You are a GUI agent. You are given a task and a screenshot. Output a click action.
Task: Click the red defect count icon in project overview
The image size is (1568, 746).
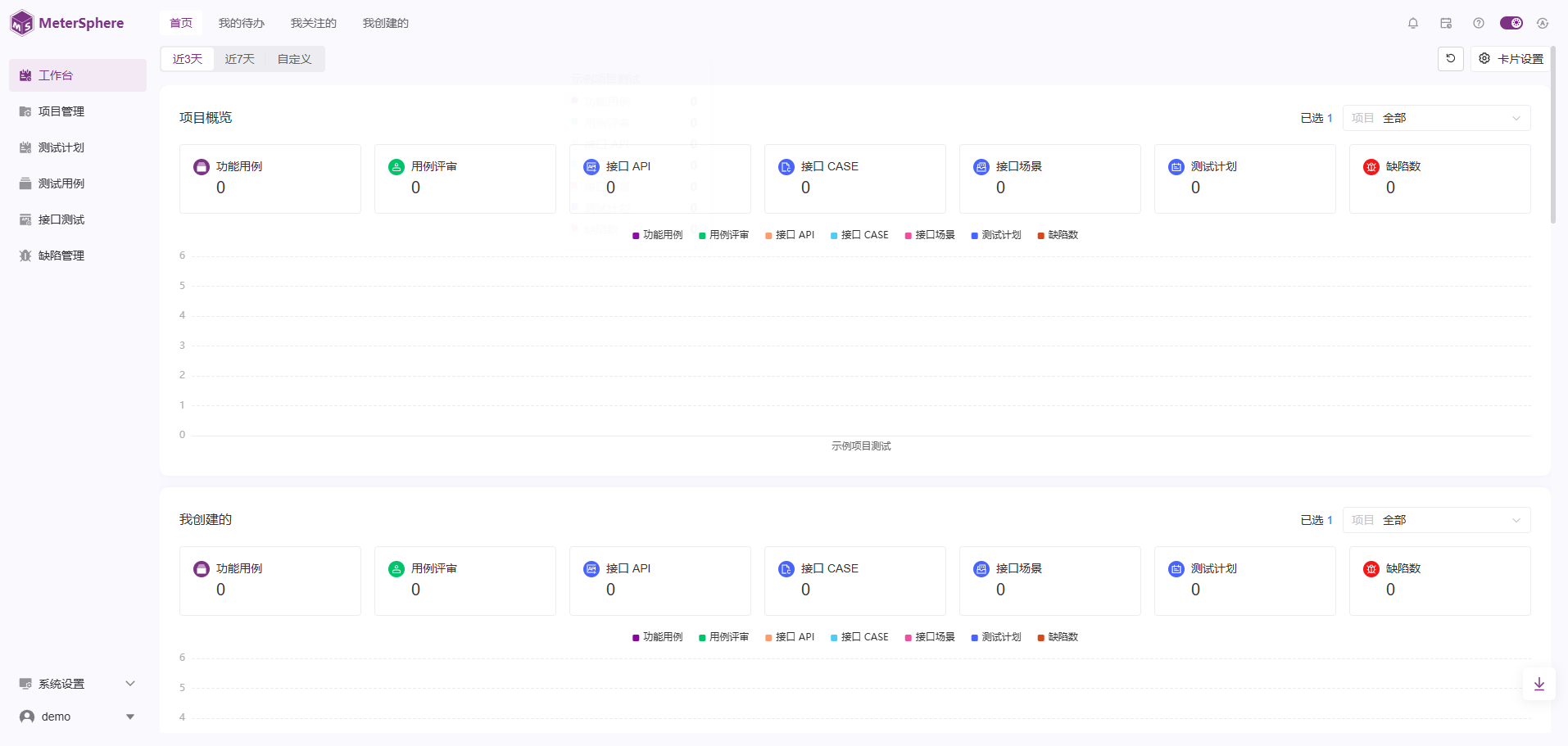click(x=1371, y=167)
